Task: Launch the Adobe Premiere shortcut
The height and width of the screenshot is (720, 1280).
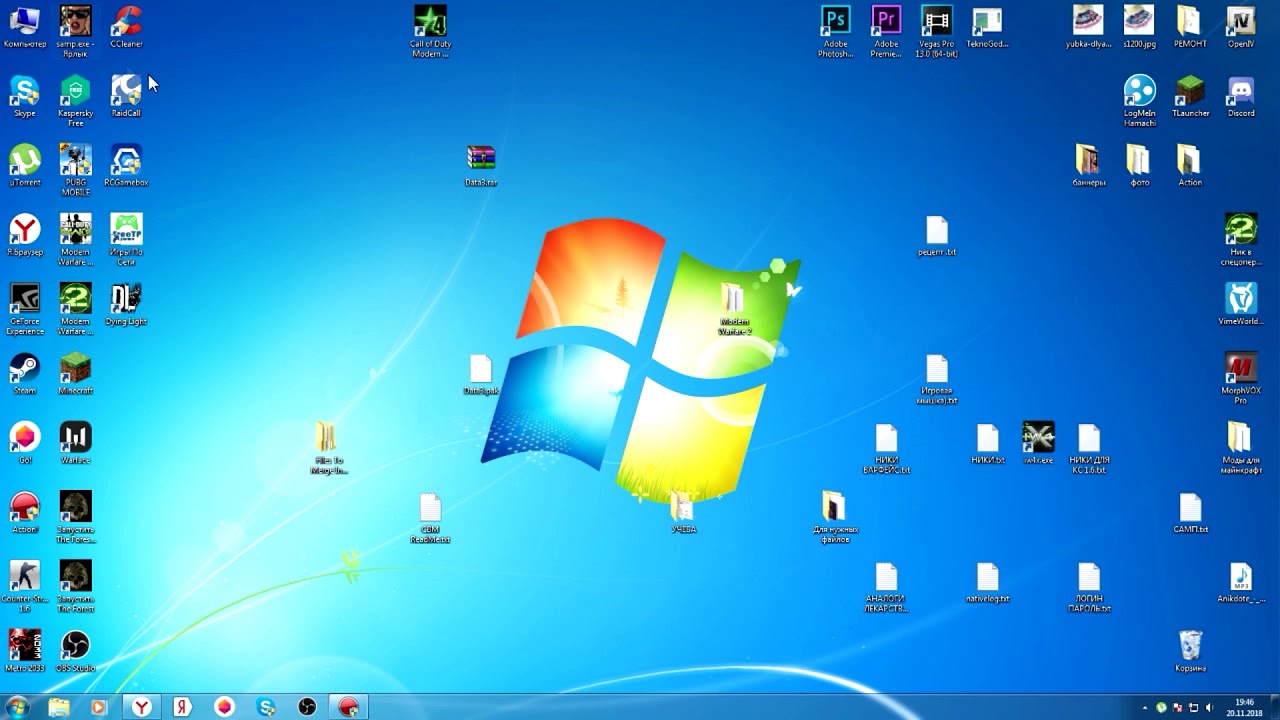Action: pos(886,32)
